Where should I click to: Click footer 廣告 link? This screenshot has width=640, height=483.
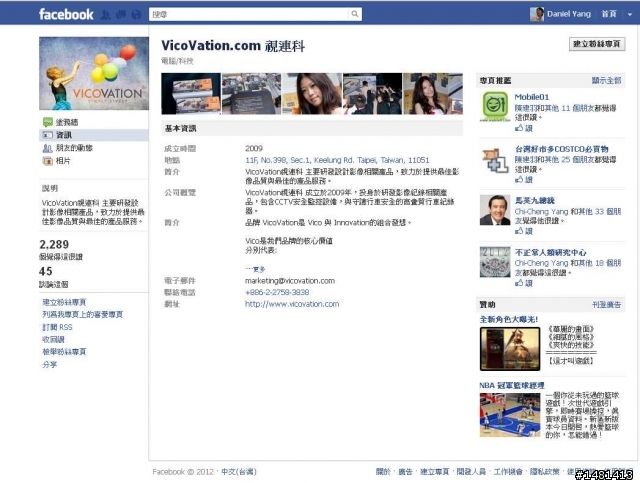[405, 472]
